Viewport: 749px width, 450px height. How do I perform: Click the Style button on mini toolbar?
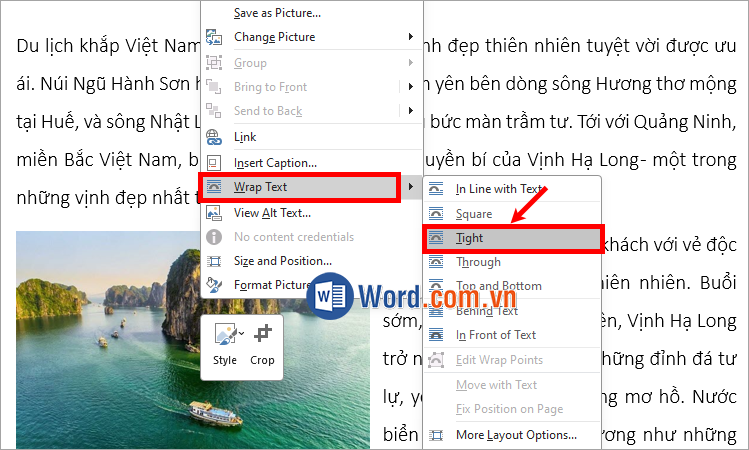[225, 345]
